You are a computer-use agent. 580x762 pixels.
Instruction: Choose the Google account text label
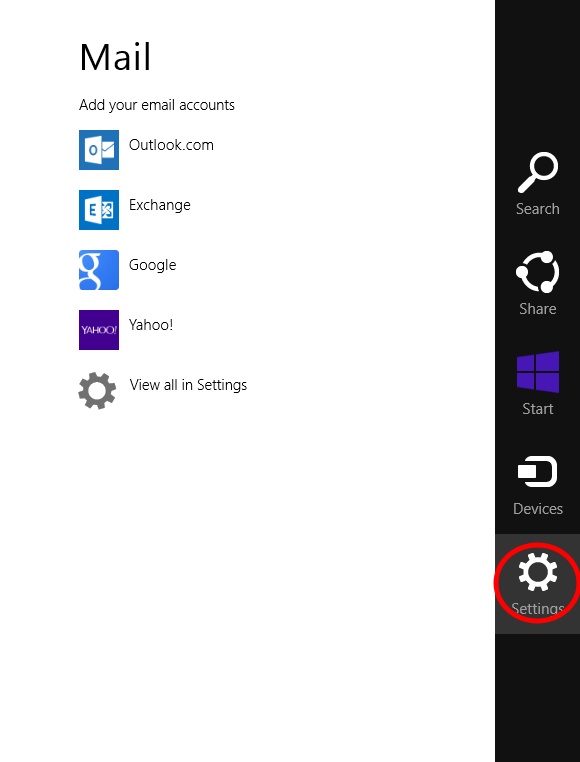click(152, 265)
